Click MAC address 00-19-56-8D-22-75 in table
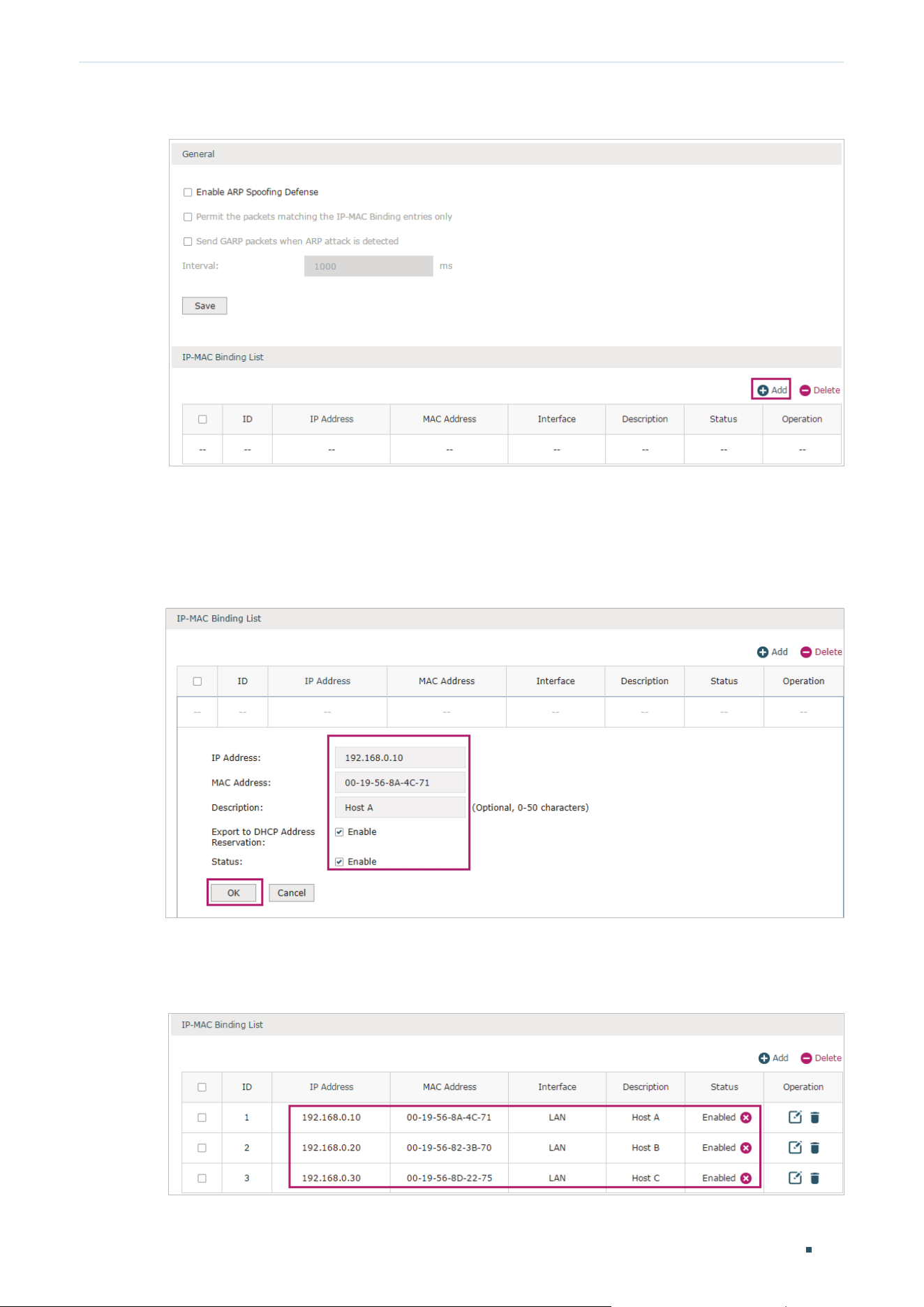924x1307 pixels. pos(449,1179)
